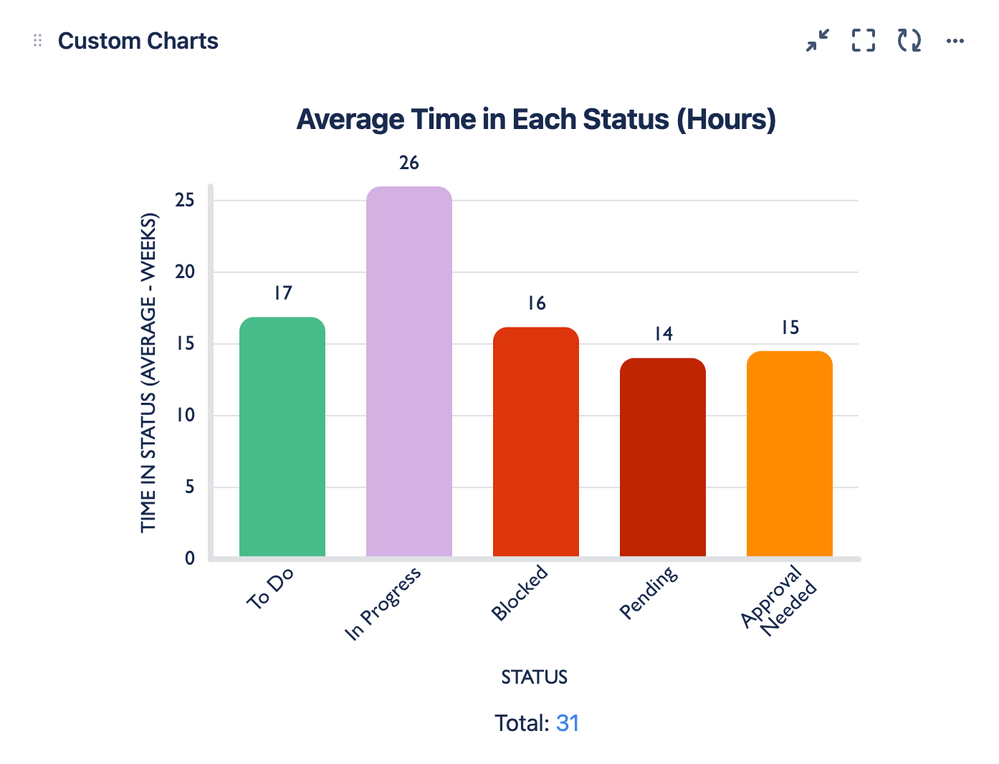This screenshot has height=764, width=999.
Task: Select the red Blocked bar
Action: coord(533,440)
